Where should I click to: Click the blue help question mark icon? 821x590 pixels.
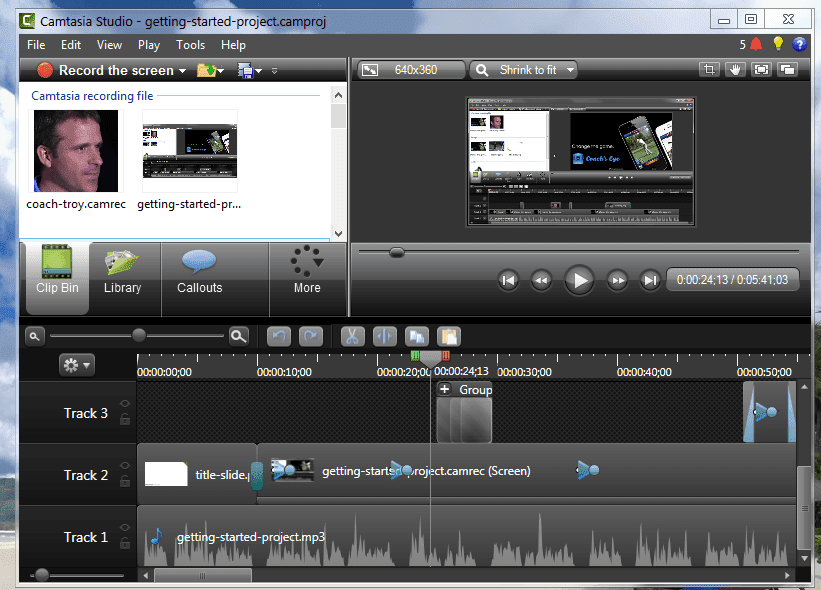799,44
